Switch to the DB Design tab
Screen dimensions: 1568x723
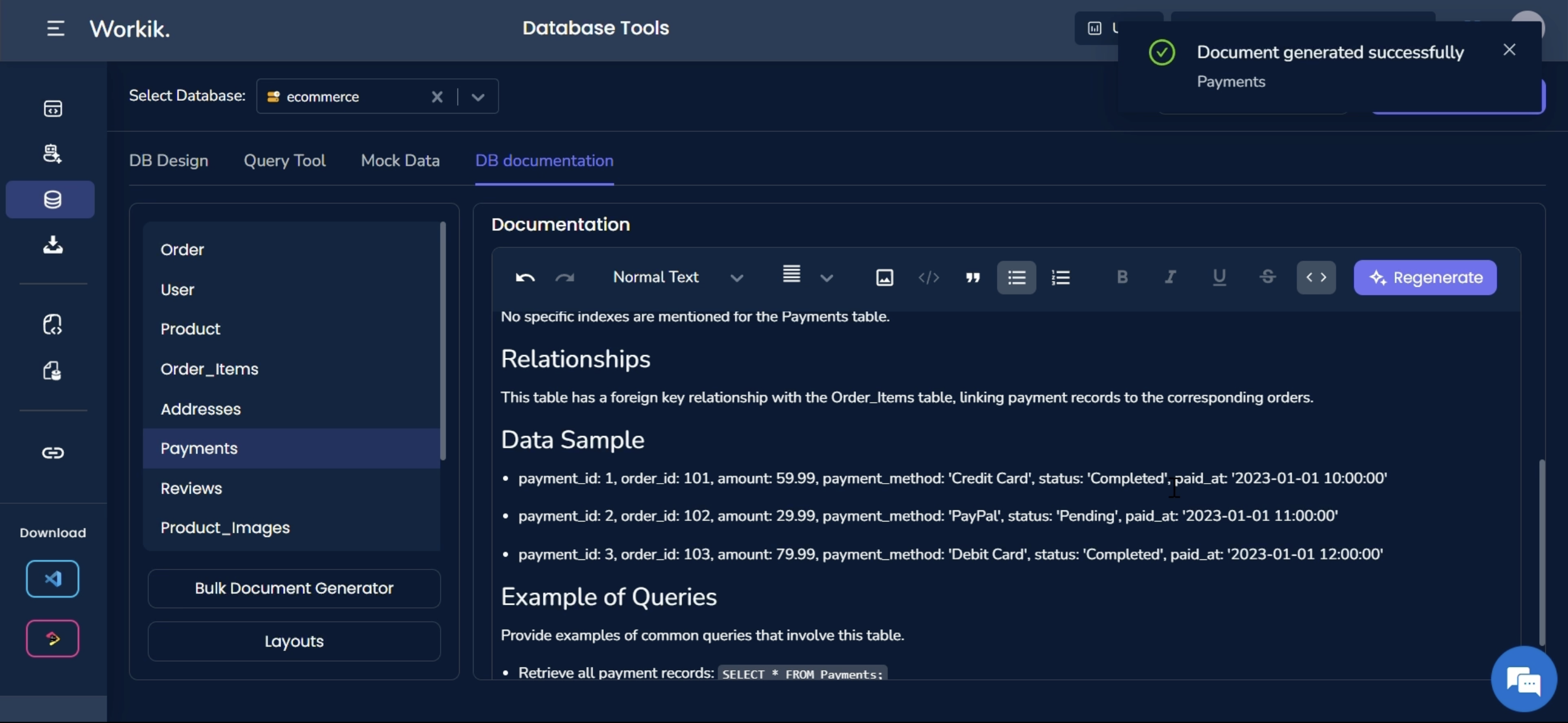click(x=169, y=160)
